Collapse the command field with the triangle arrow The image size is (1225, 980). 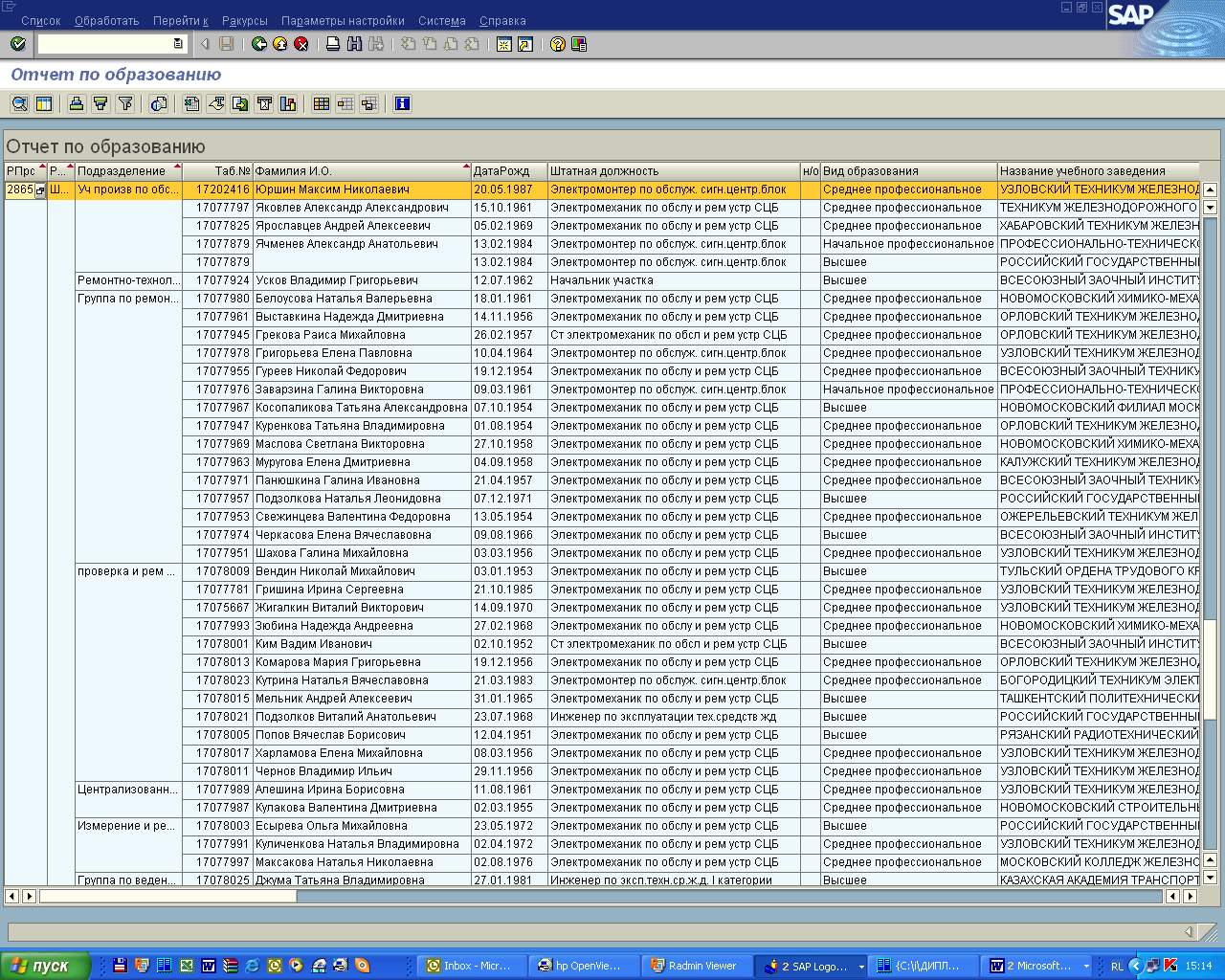click(205, 44)
